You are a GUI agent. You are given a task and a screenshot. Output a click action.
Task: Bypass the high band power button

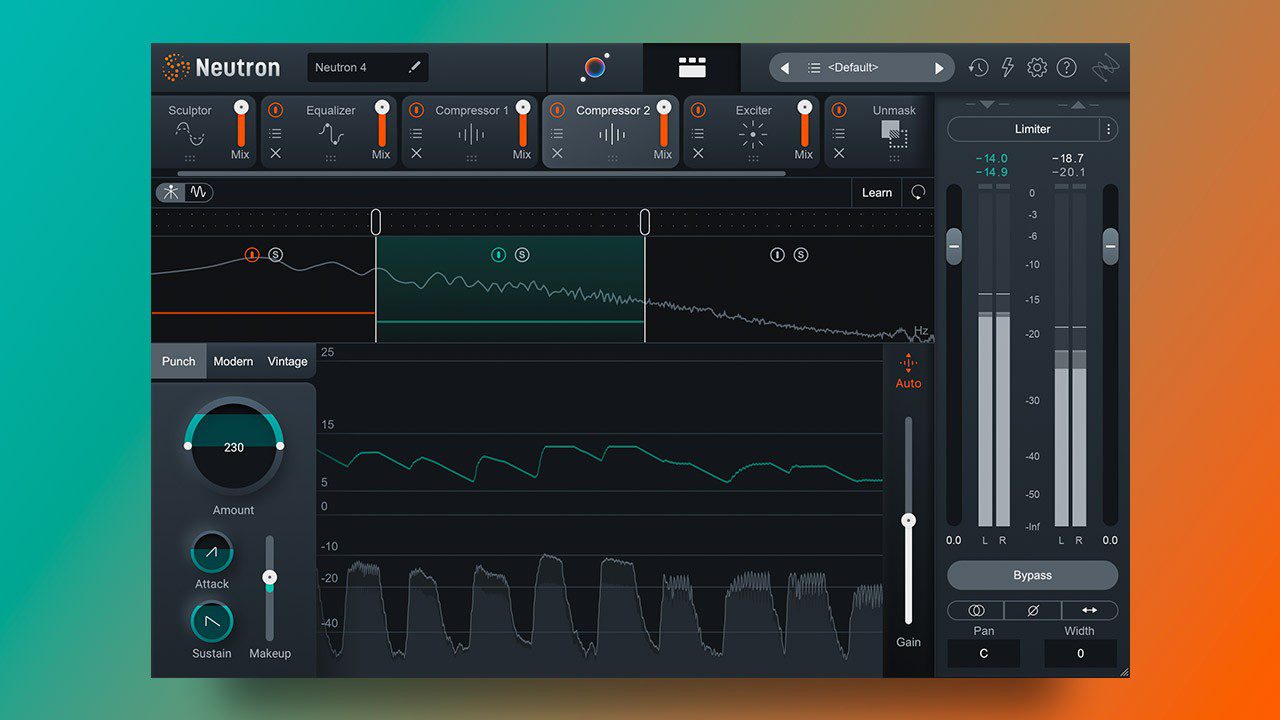point(777,255)
